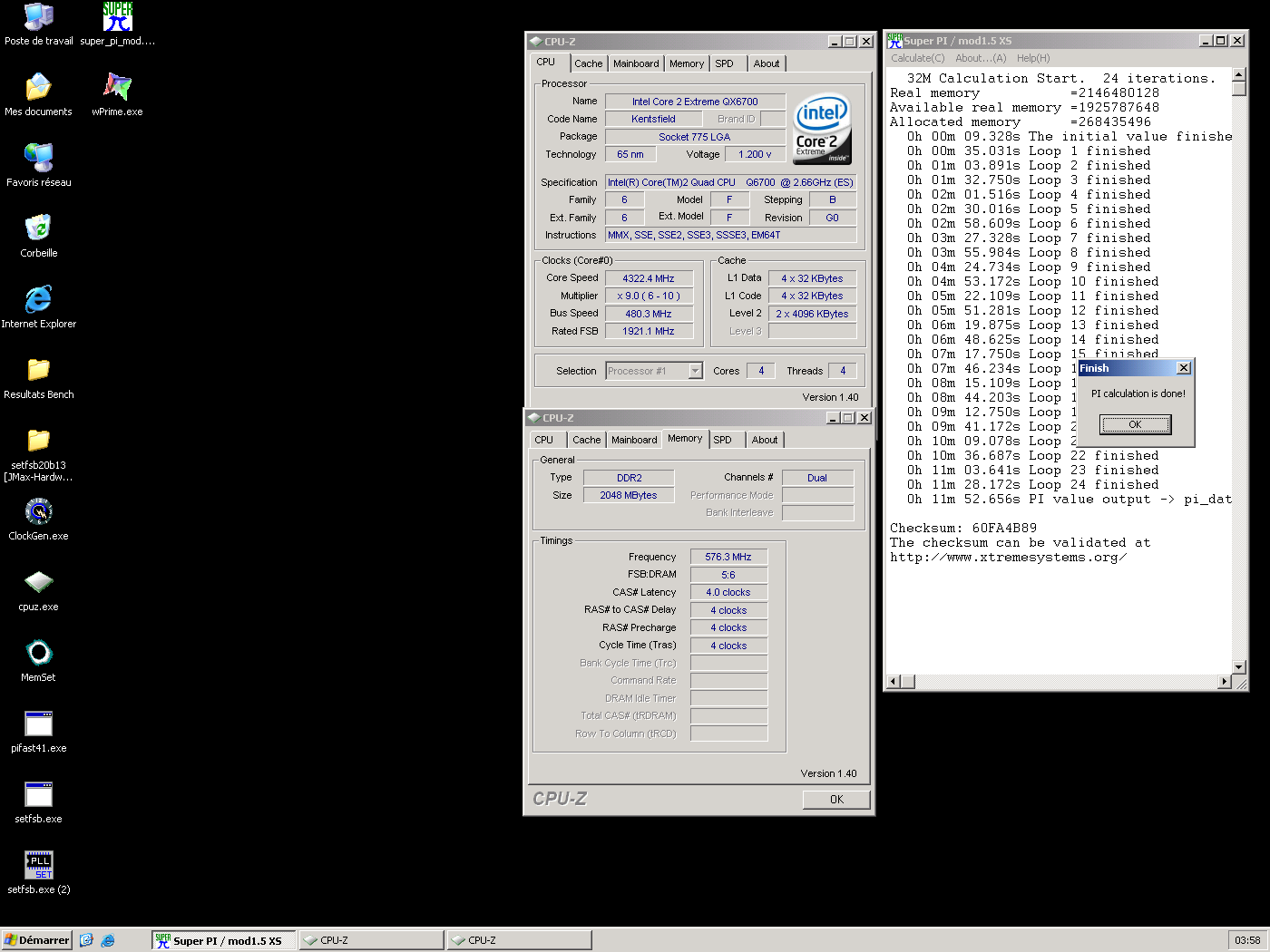Viewport: 1270px width, 952px height.
Task: Click Super PI vertical scrollbar down arrow
Action: [x=1239, y=666]
